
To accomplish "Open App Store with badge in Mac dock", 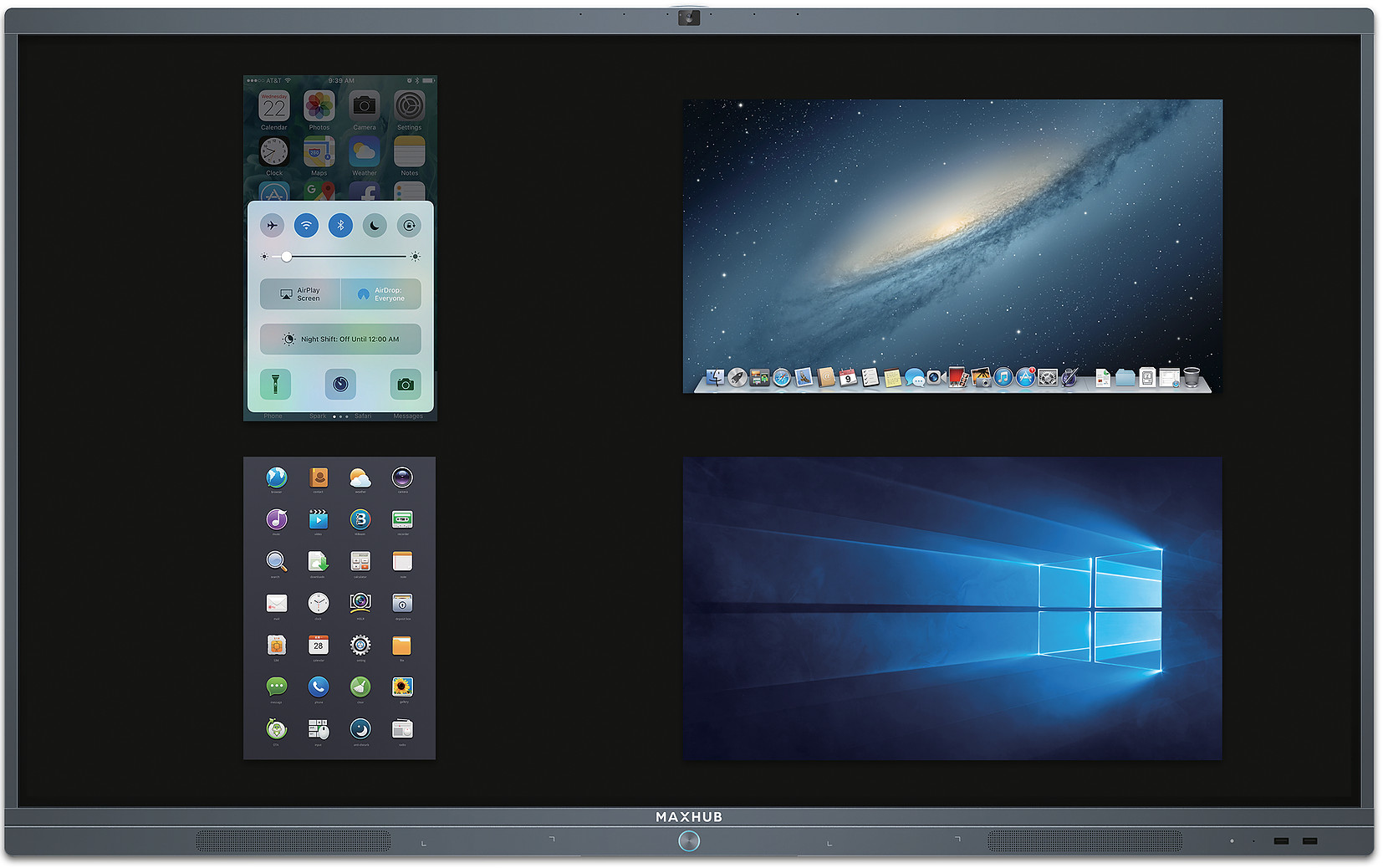I will tap(1025, 377).
